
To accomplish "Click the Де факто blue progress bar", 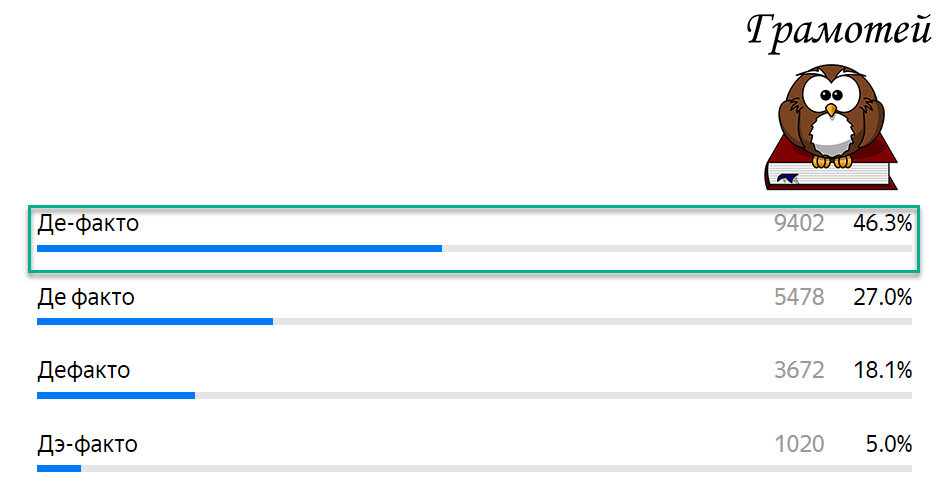I will [x=155, y=322].
